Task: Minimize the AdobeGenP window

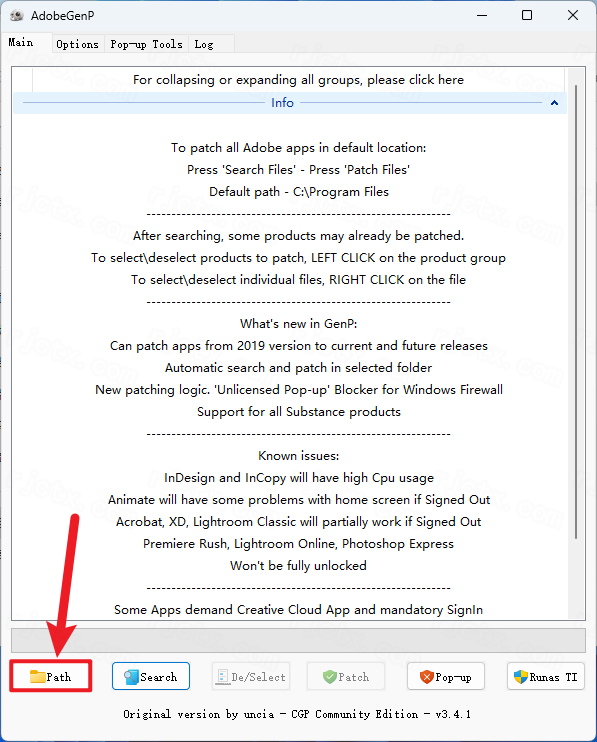Action: pos(482,16)
